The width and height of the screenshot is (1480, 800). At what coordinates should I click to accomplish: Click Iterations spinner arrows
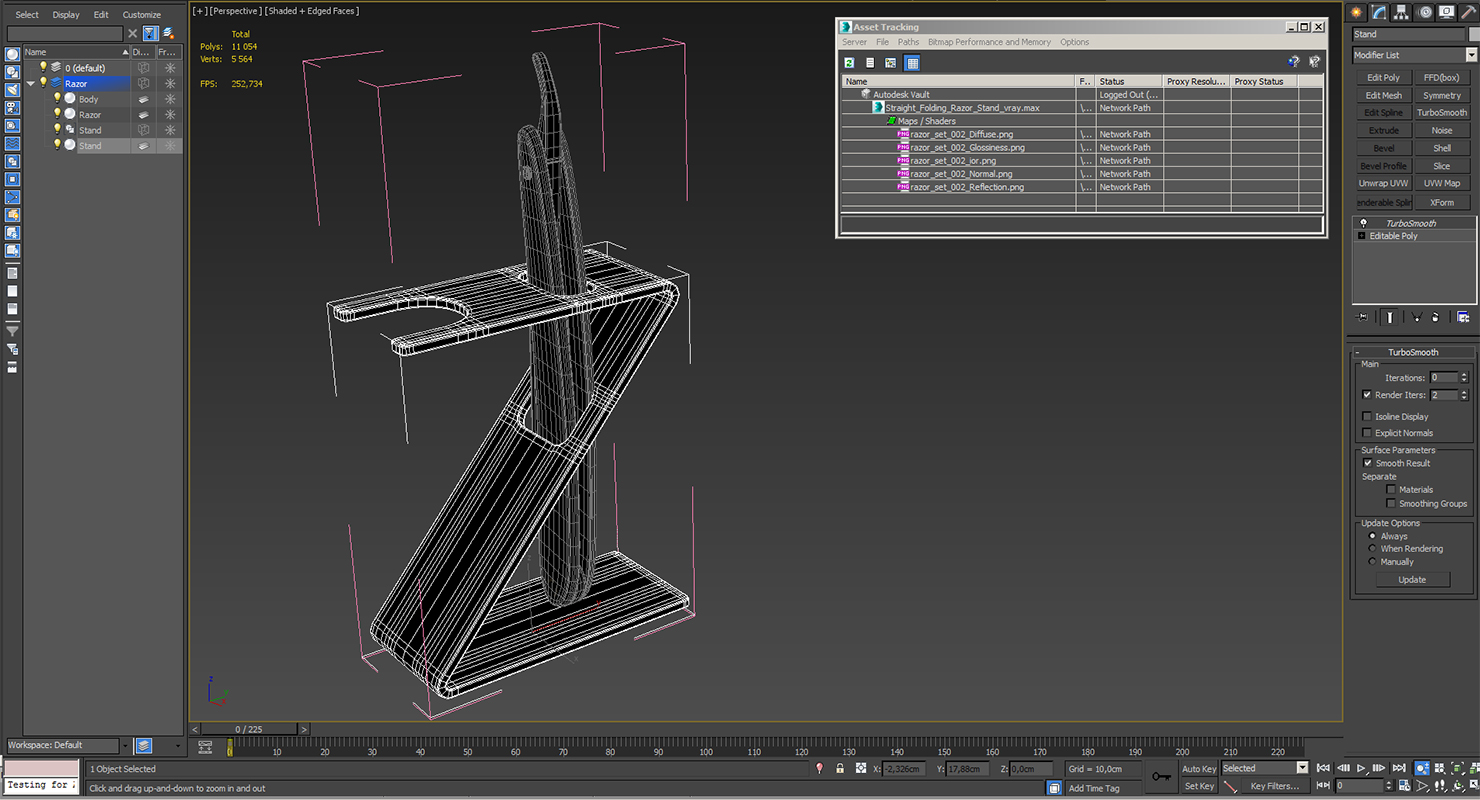tap(1464, 378)
